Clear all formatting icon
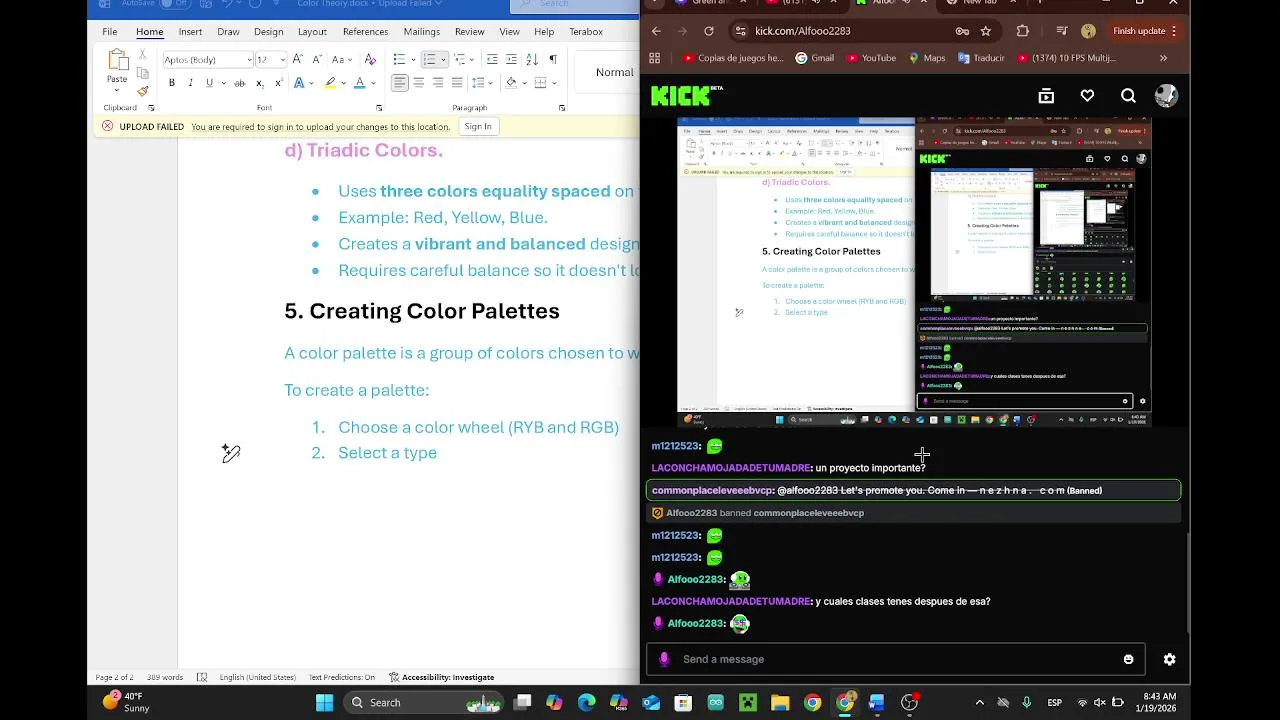 (370, 59)
